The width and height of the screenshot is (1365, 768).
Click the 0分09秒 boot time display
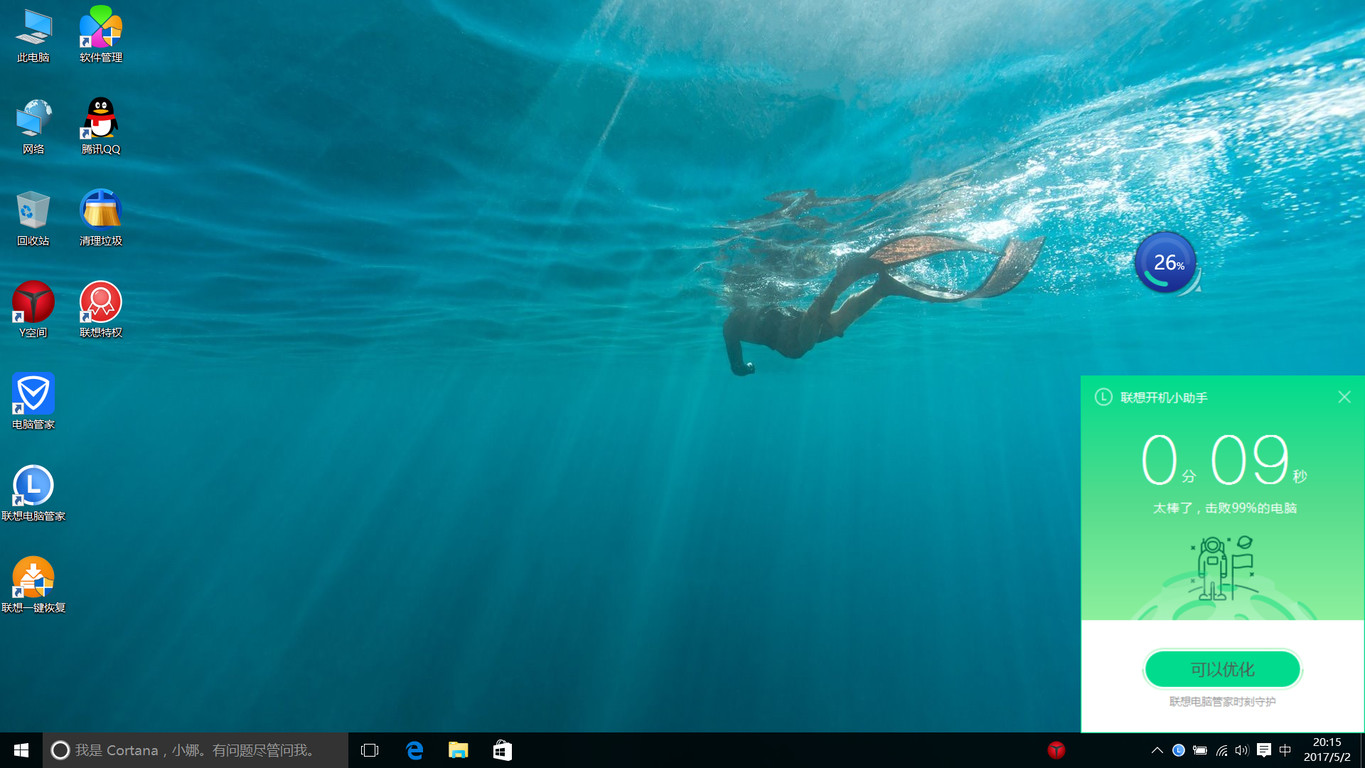(x=1224, y=460)
